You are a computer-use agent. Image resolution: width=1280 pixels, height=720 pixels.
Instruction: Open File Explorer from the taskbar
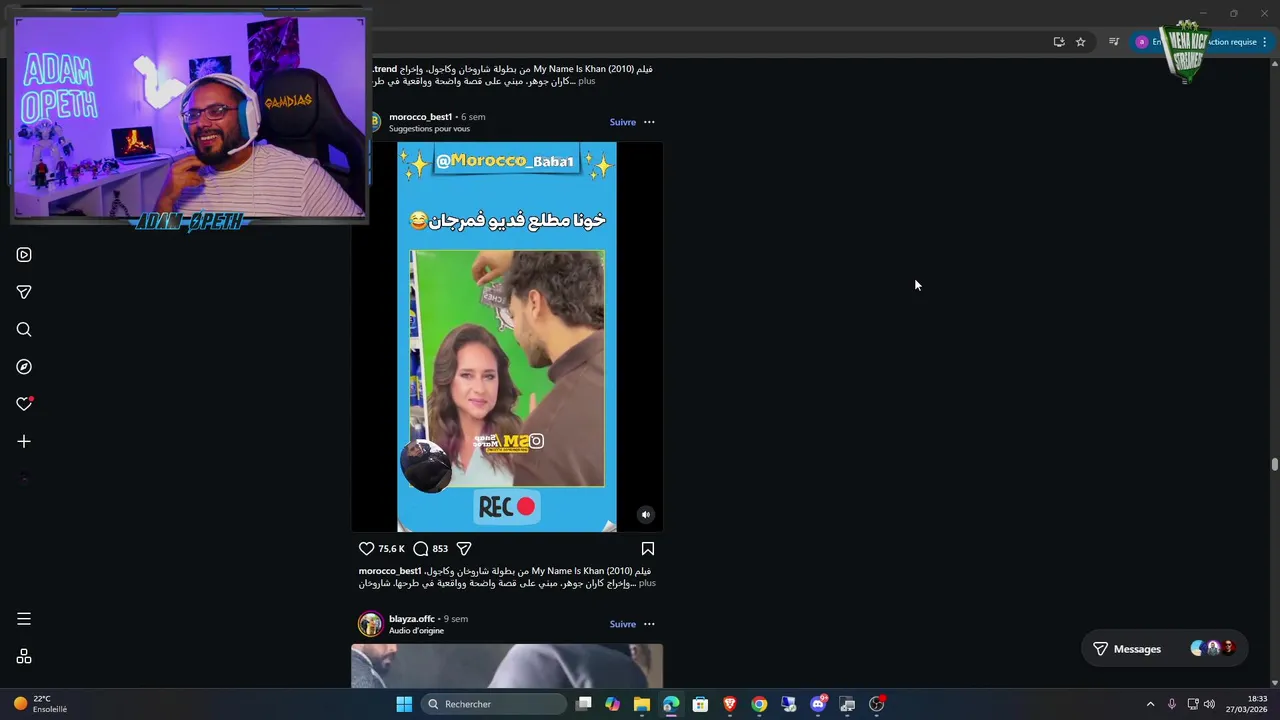(642, 704)
